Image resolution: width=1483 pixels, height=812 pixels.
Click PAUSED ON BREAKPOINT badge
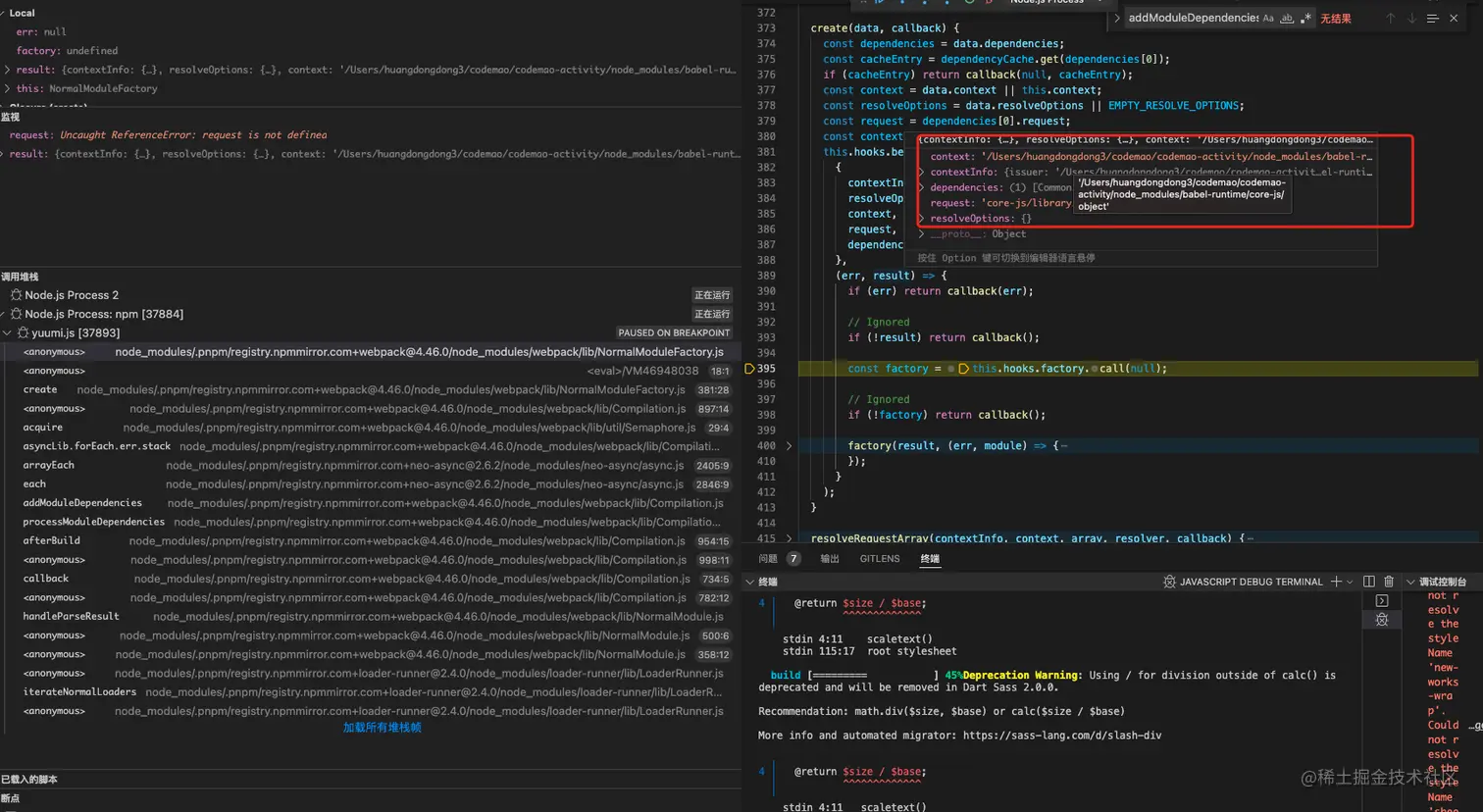point(674,333)
